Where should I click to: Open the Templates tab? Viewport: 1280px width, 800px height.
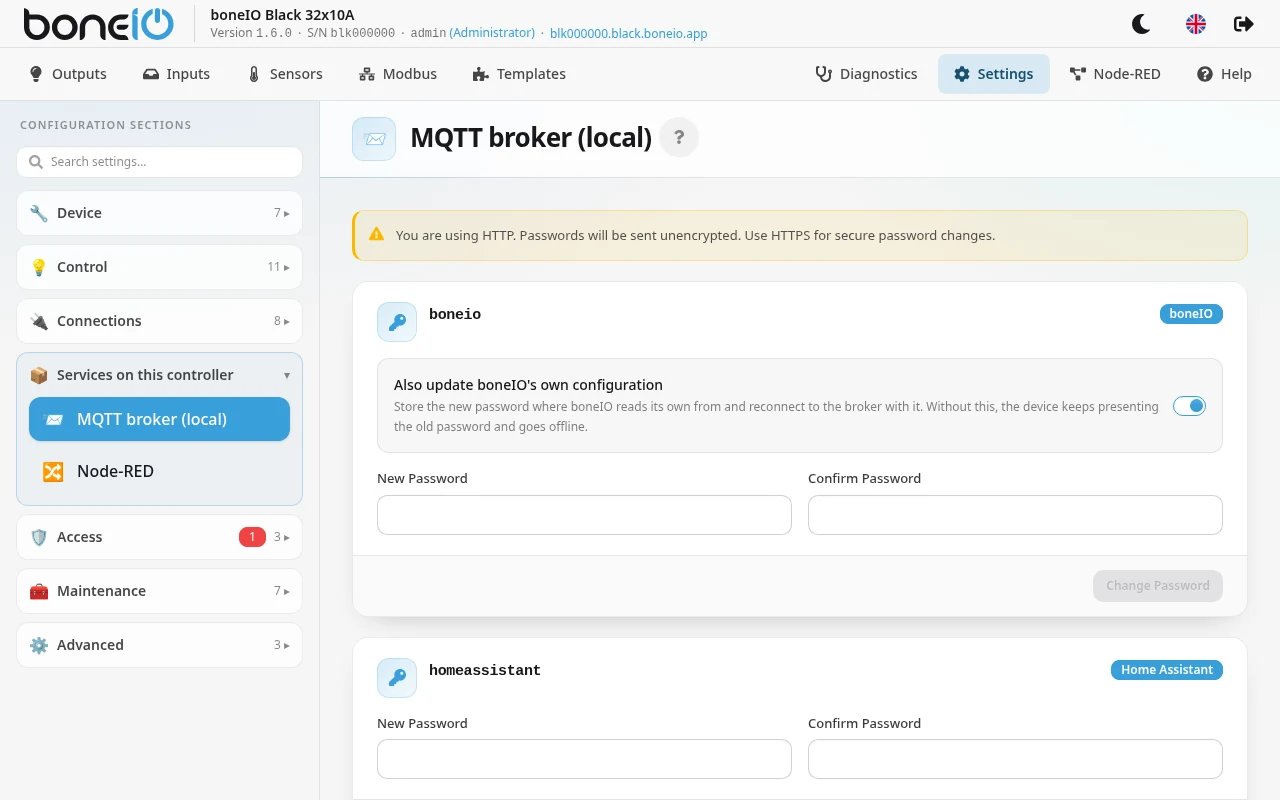click(519, 74)
